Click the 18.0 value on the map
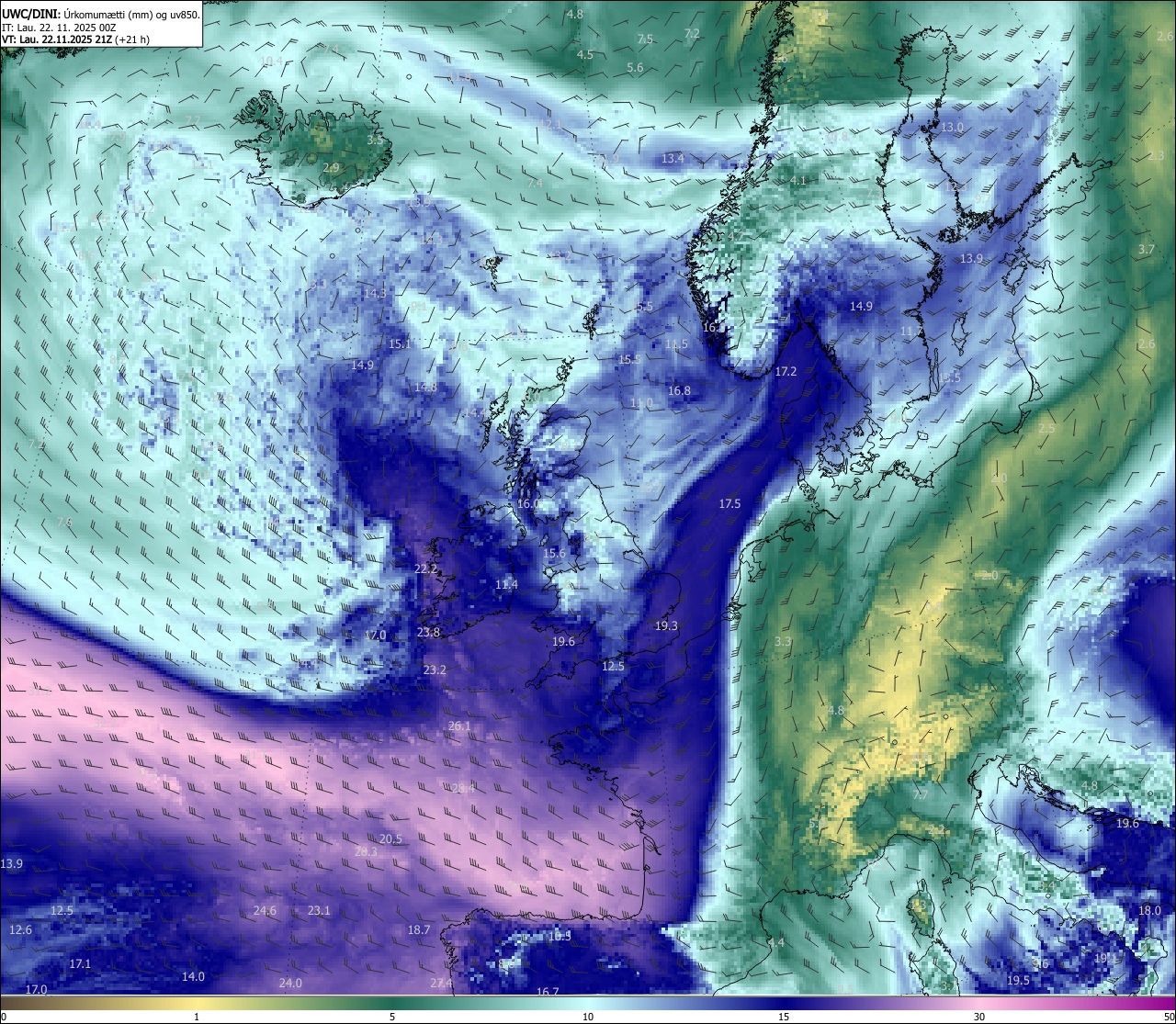This screenshot has height=1024, width=1176. (x=1149, y=911)
